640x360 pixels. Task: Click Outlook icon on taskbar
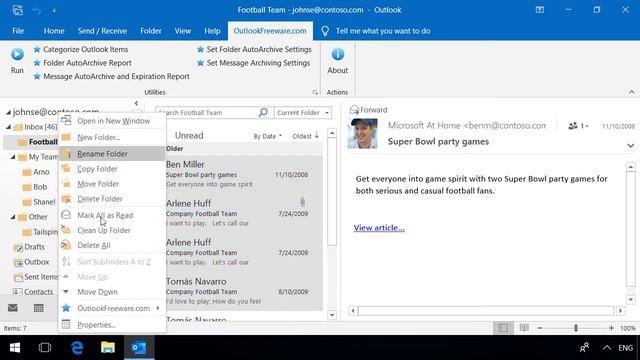point(139,347)
